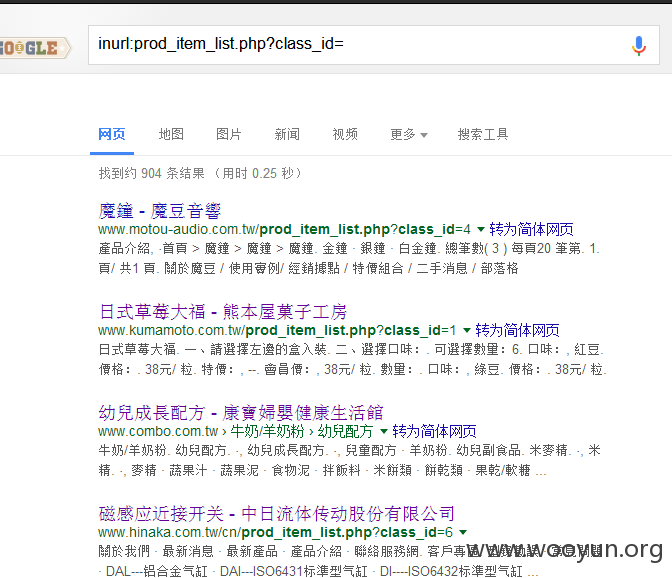Click the 牛奶/羊奶粉 breadcrumb in combo result
This screenshot has width=672, height=578.
click(267, 431)
